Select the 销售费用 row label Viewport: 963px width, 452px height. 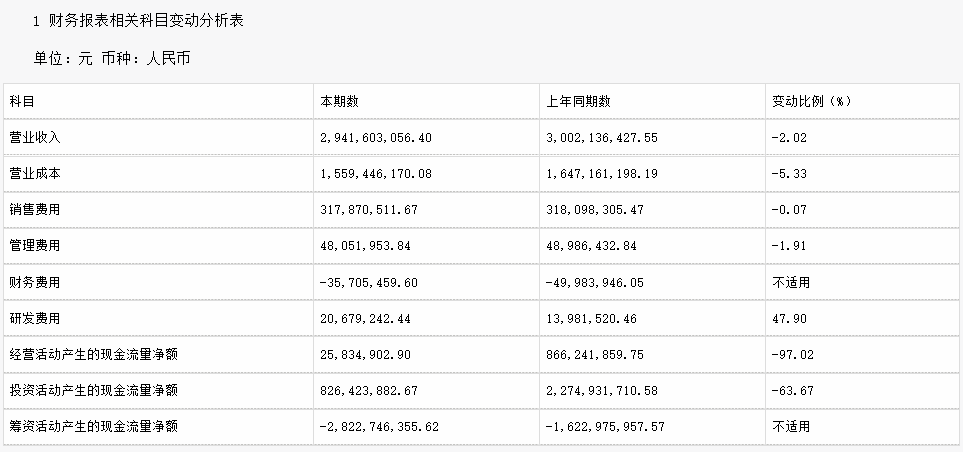coord(35,210)
